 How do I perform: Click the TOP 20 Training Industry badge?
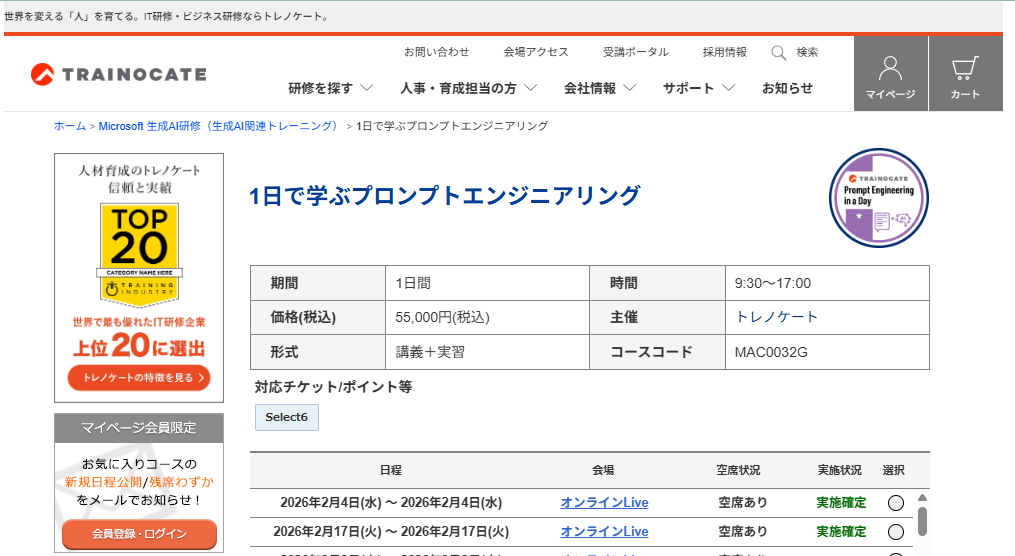point(139,254)
